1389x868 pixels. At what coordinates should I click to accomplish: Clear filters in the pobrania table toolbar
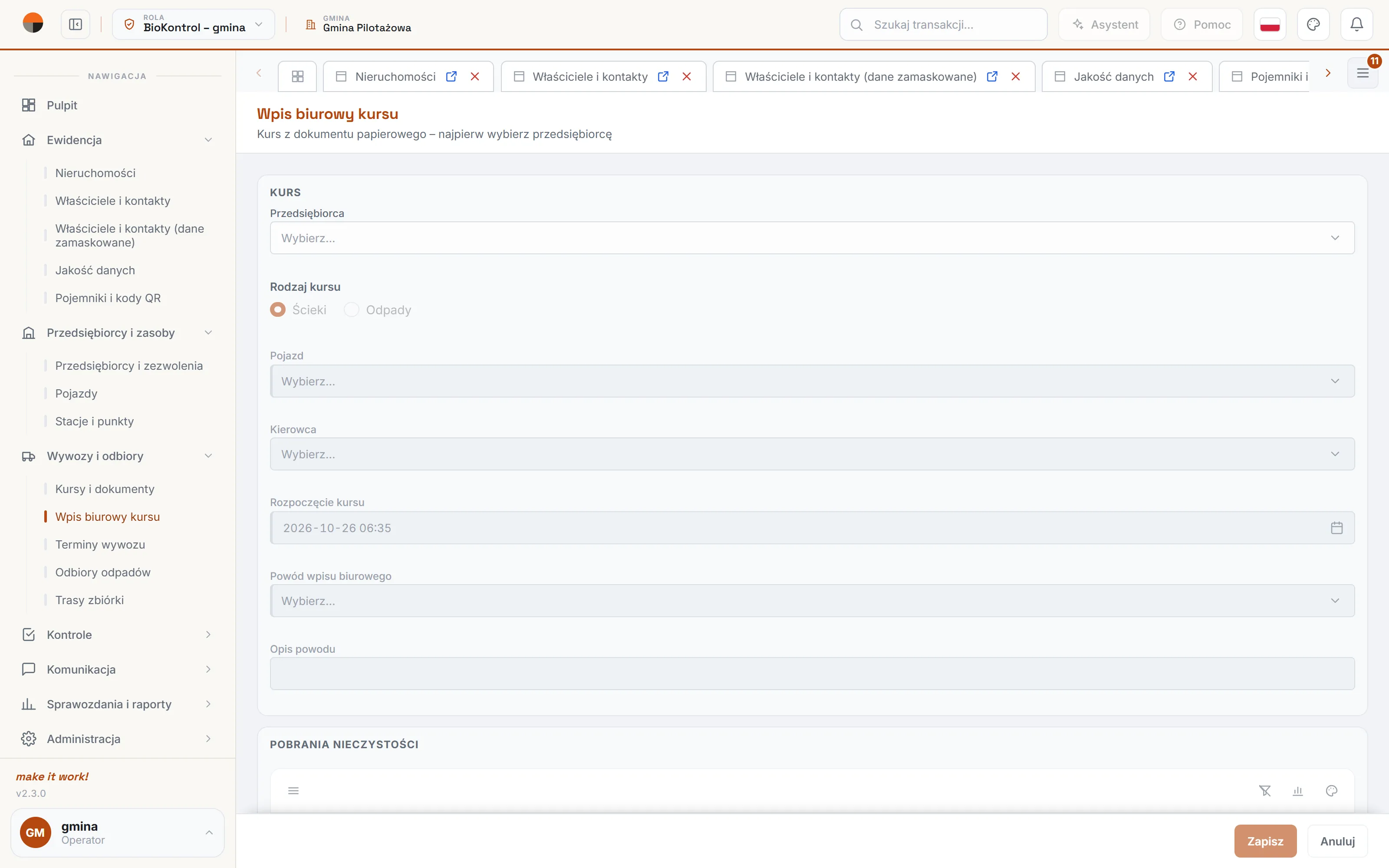pos(1264,790)
